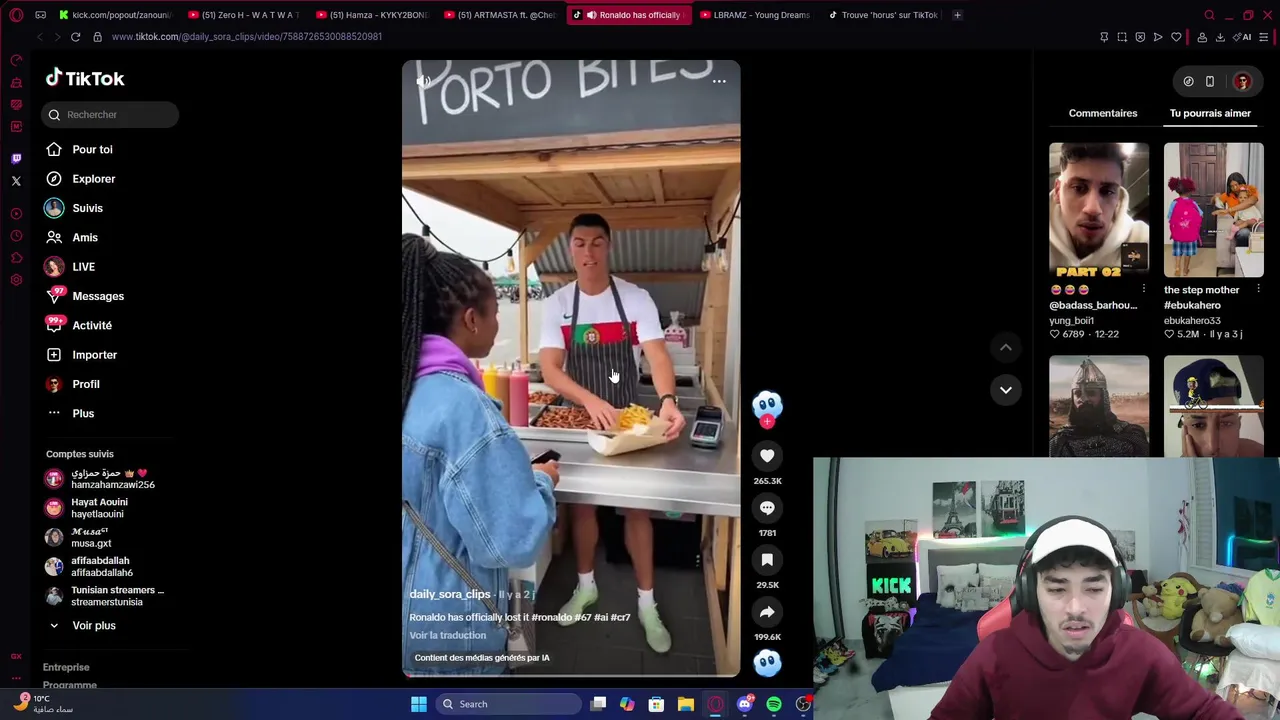Image resolution: width=1280 pixels, height=720 pixels.
Task: Open Activité notifications
Action: point(91,325)
